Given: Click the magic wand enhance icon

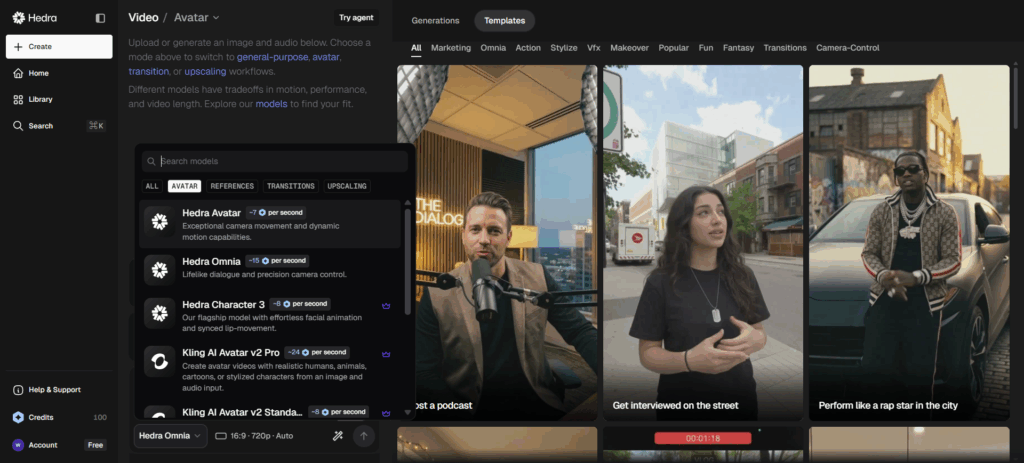Looking at the screenshot, I should coord(338,436).
